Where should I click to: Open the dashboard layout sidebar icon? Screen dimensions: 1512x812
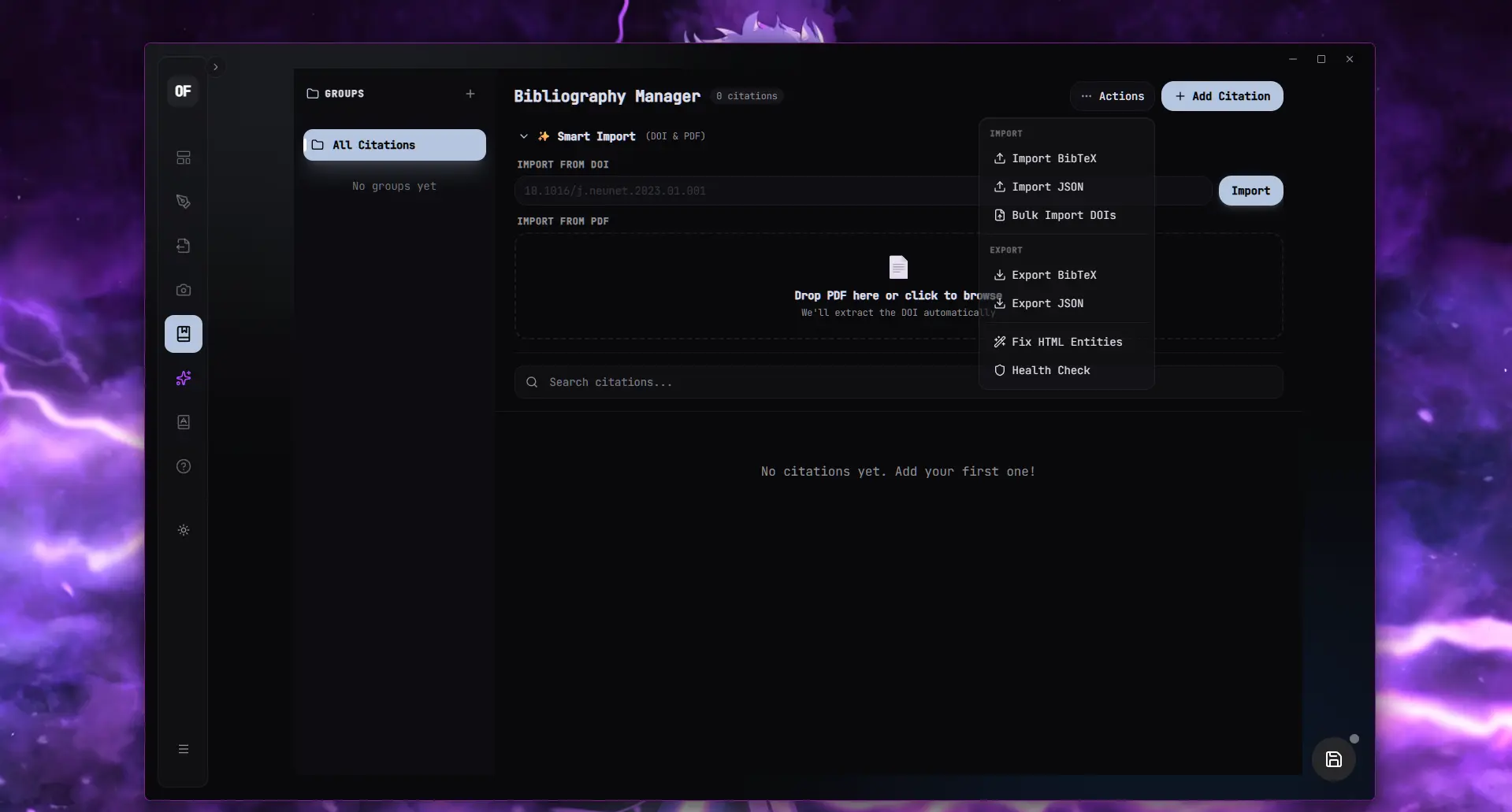tap(184, 158)
